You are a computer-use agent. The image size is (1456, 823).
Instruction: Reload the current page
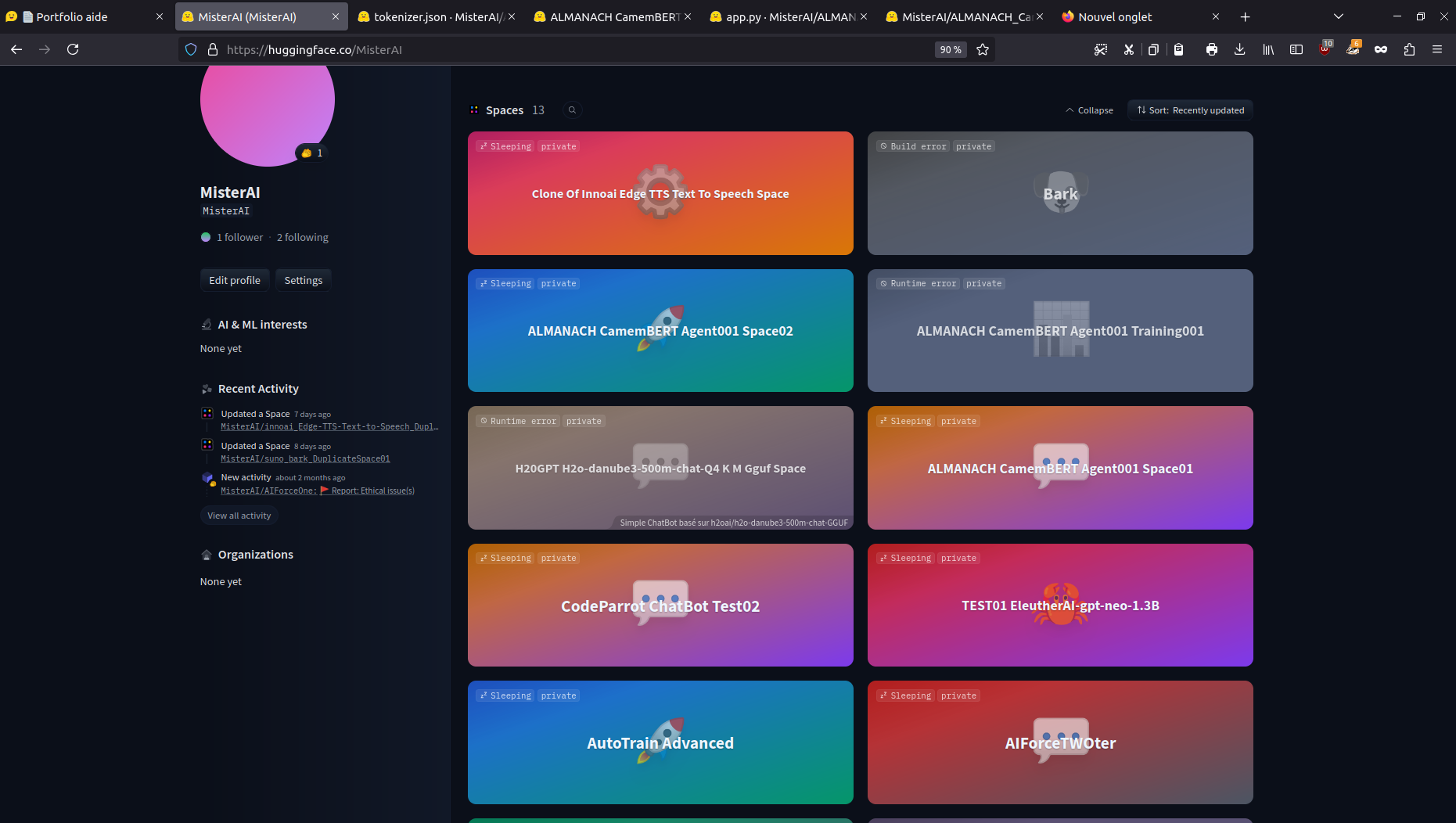click(x=73, y=49)
